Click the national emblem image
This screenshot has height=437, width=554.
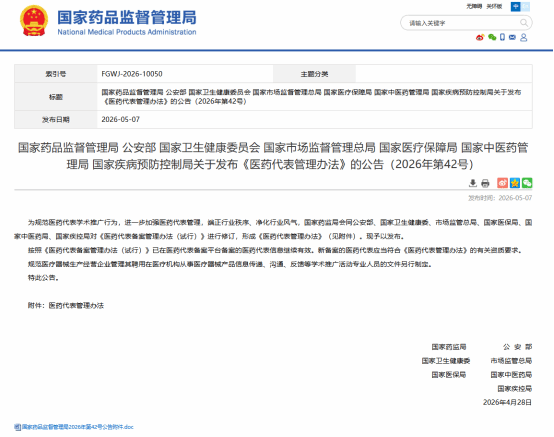pyautogui.click(x=34, y=20)
